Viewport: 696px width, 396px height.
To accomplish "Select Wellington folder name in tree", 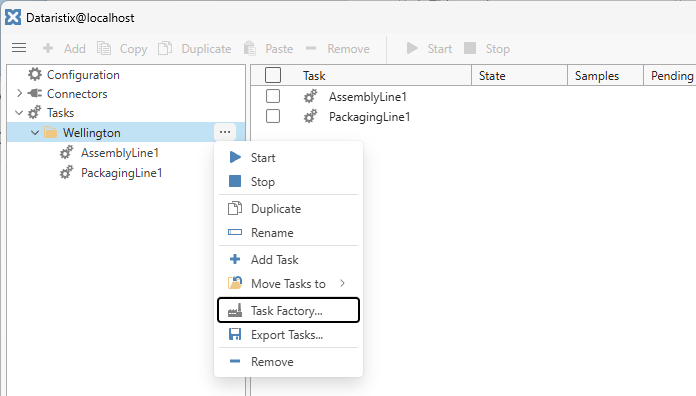I will [91, 133].
